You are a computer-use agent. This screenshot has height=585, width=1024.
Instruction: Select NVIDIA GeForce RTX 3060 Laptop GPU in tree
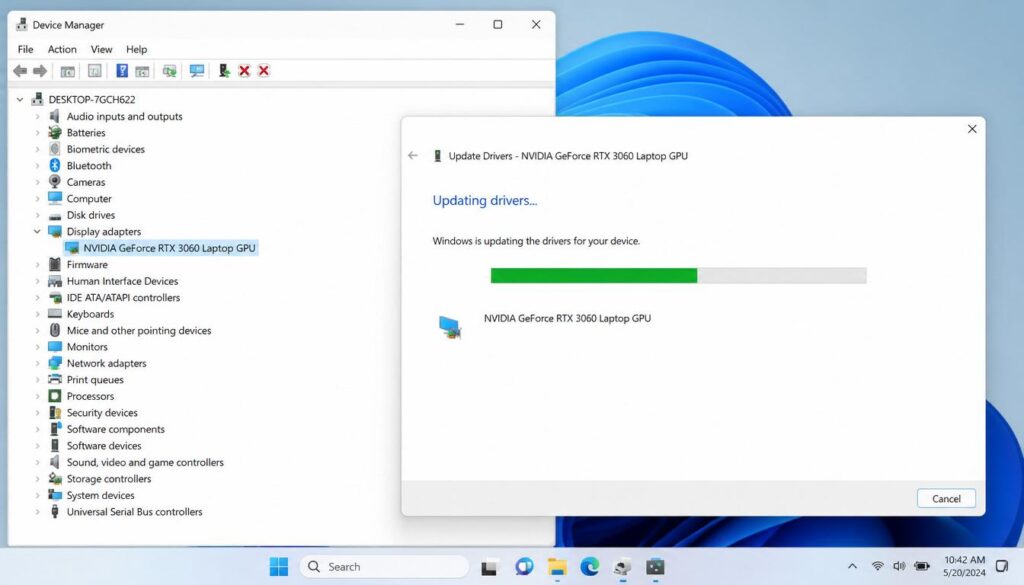tap(161, 248)
